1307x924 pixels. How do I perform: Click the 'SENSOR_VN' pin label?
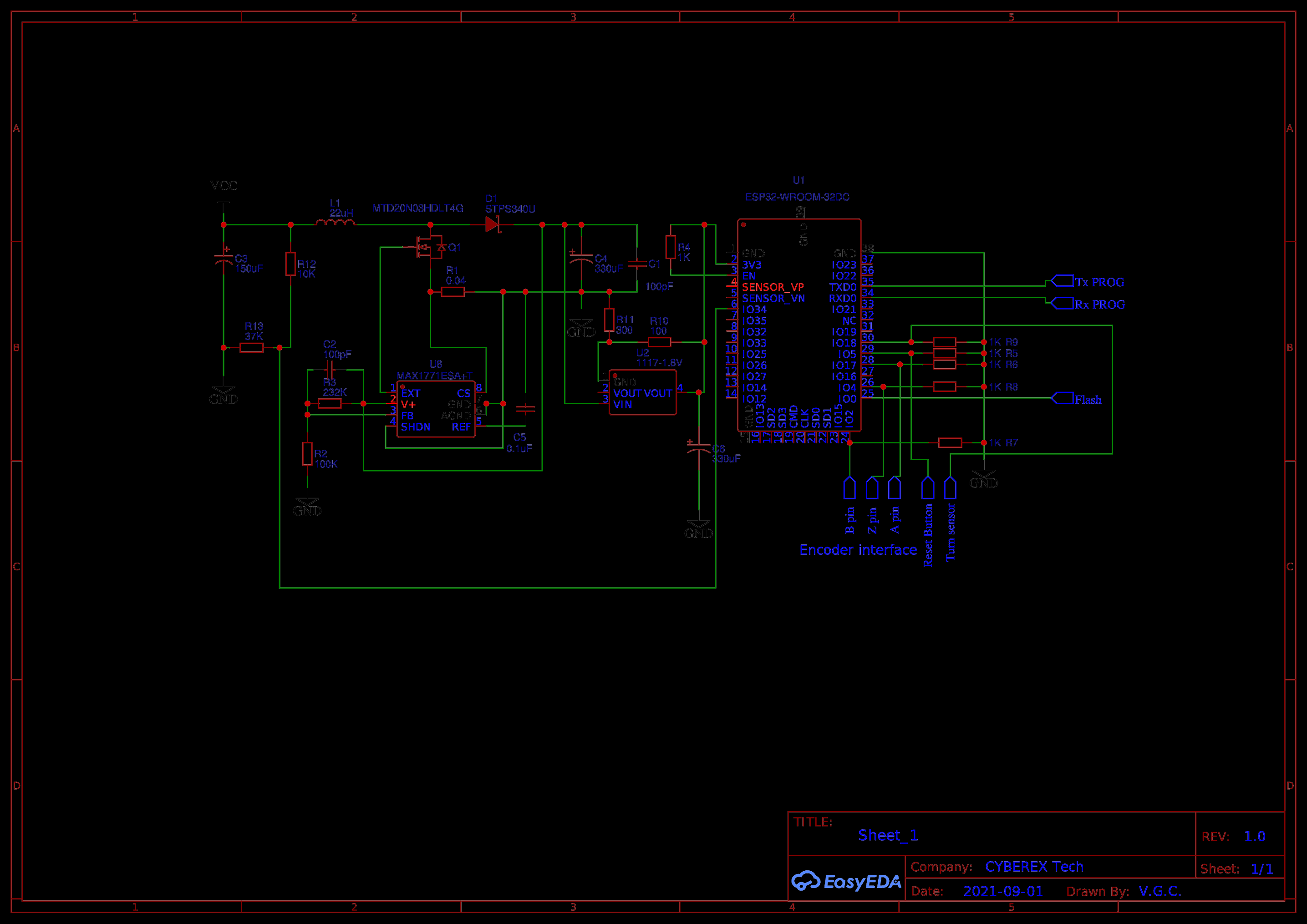[773, 298]
